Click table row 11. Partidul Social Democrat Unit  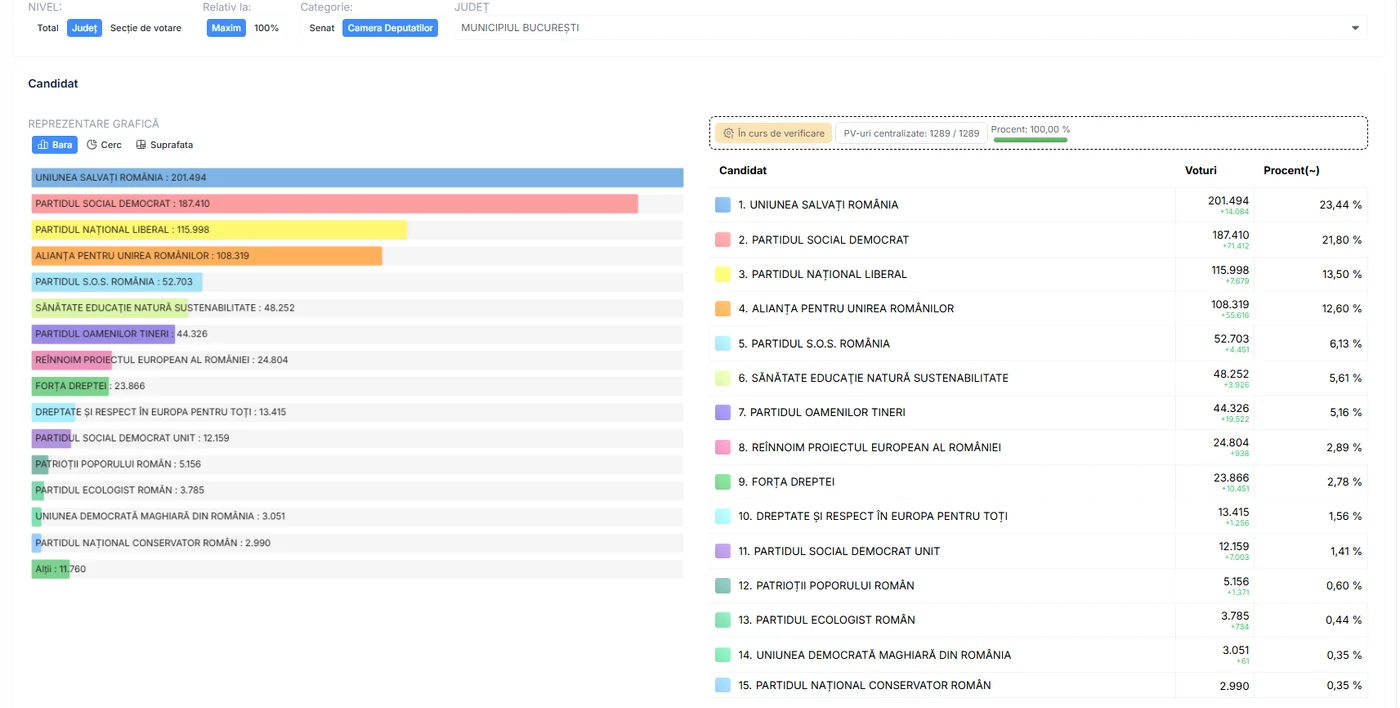point(1038,551)
